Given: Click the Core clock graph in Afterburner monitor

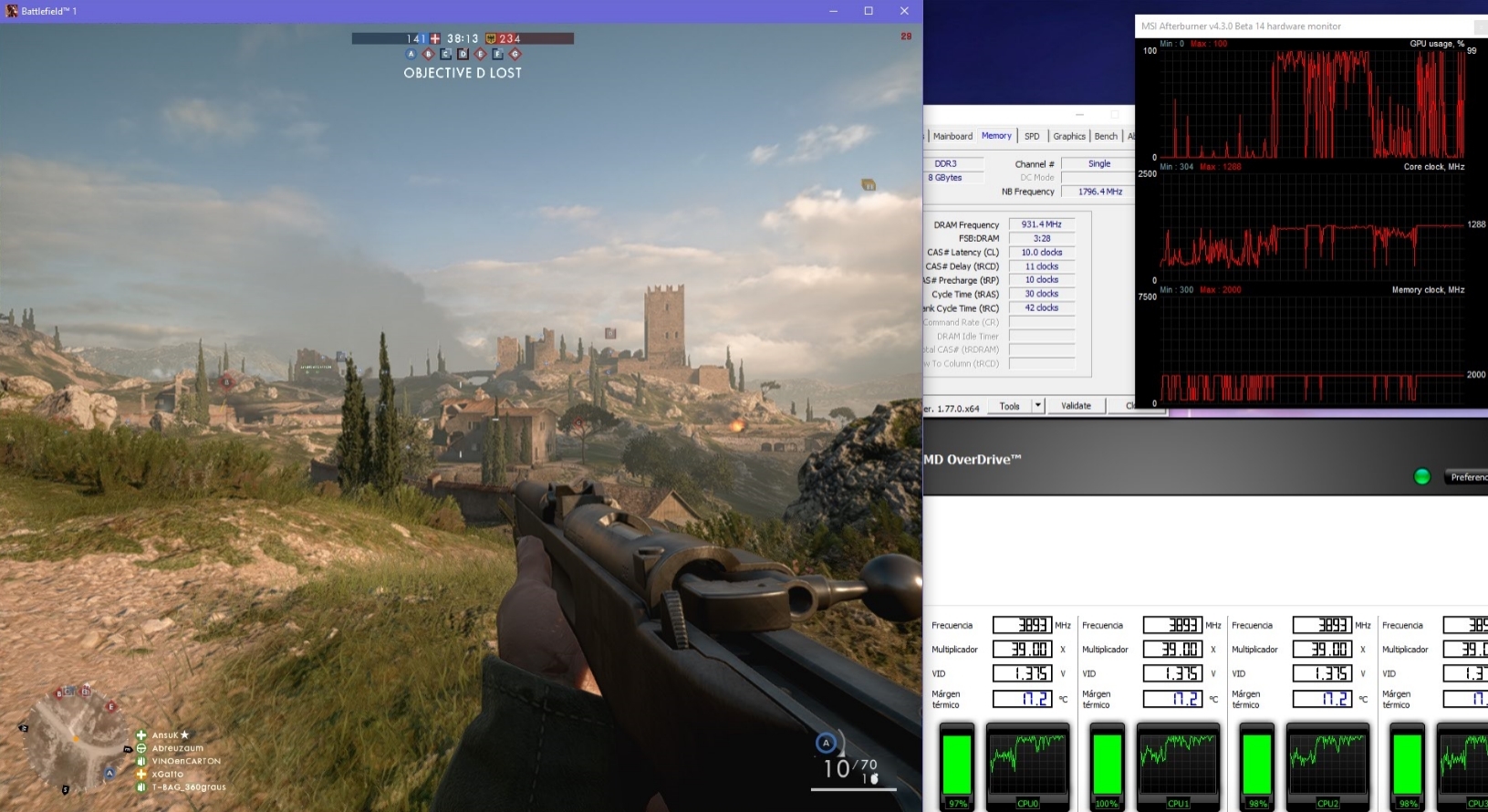Looking at the screenshot, I should [1312, 227].
